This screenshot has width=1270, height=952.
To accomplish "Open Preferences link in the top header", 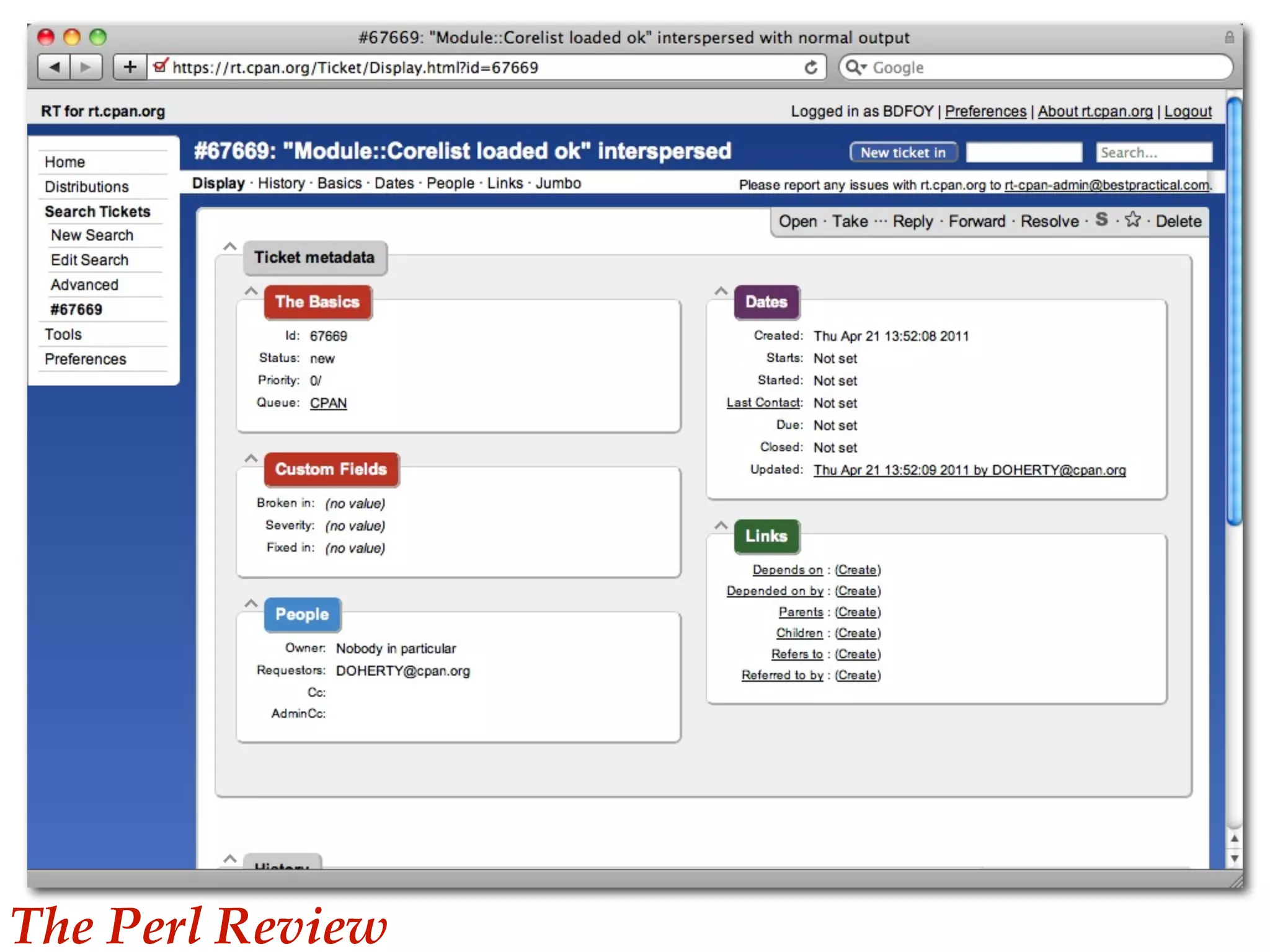I will pyautogui.click(x=985, y=112).
